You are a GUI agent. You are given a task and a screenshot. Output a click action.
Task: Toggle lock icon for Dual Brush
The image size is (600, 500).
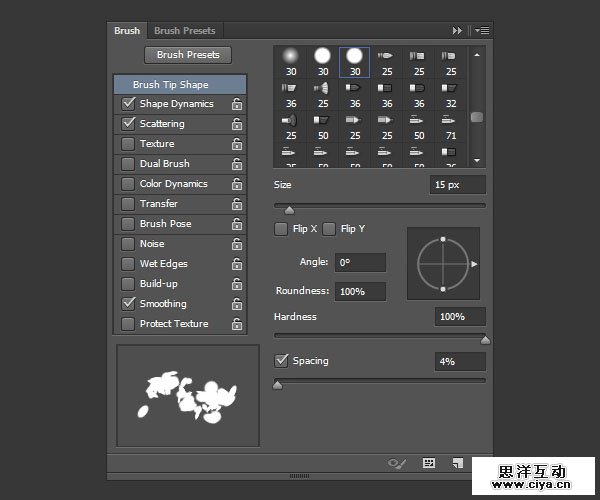coord(237,164)
